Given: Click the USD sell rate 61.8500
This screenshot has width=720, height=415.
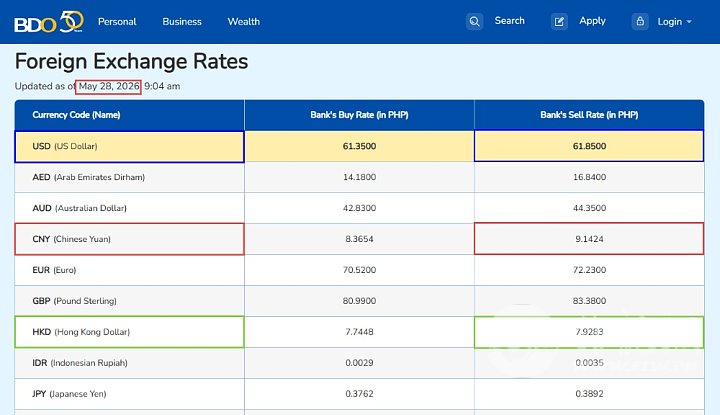Looking at the screenshot, I should (x=589, y=146).
